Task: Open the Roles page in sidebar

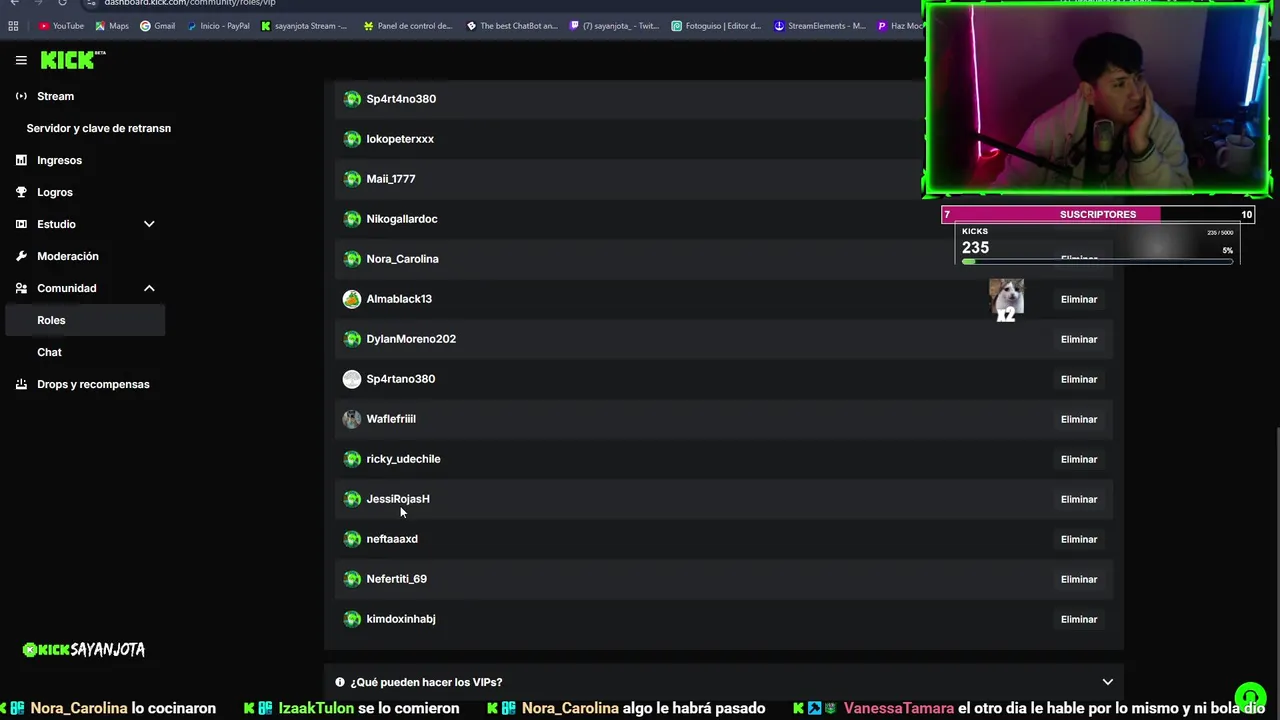Action: tap(85, 320)
